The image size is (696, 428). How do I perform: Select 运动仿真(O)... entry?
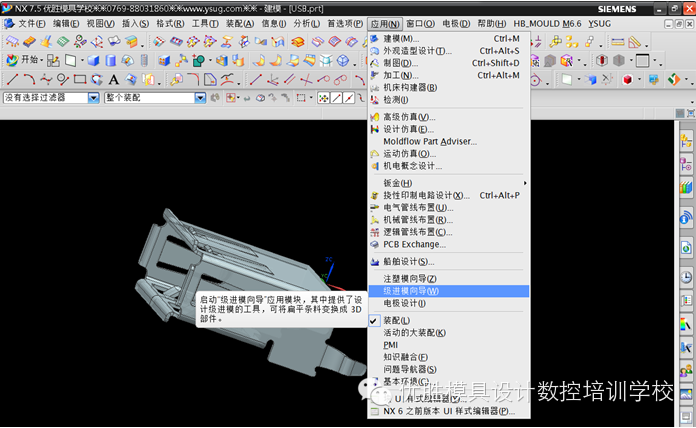(x=449, y=154)
